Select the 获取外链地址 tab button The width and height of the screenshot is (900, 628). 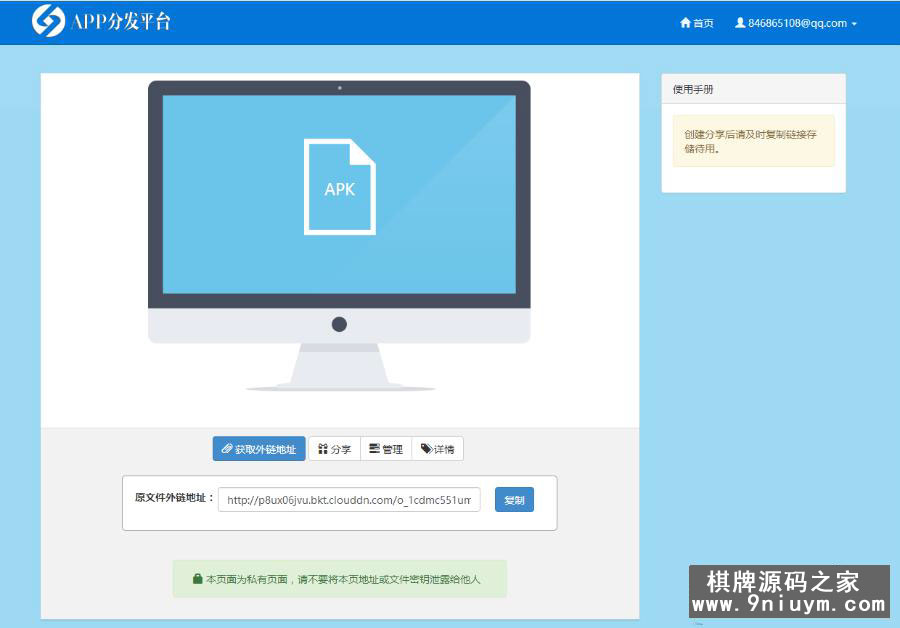tap(259, 449)
